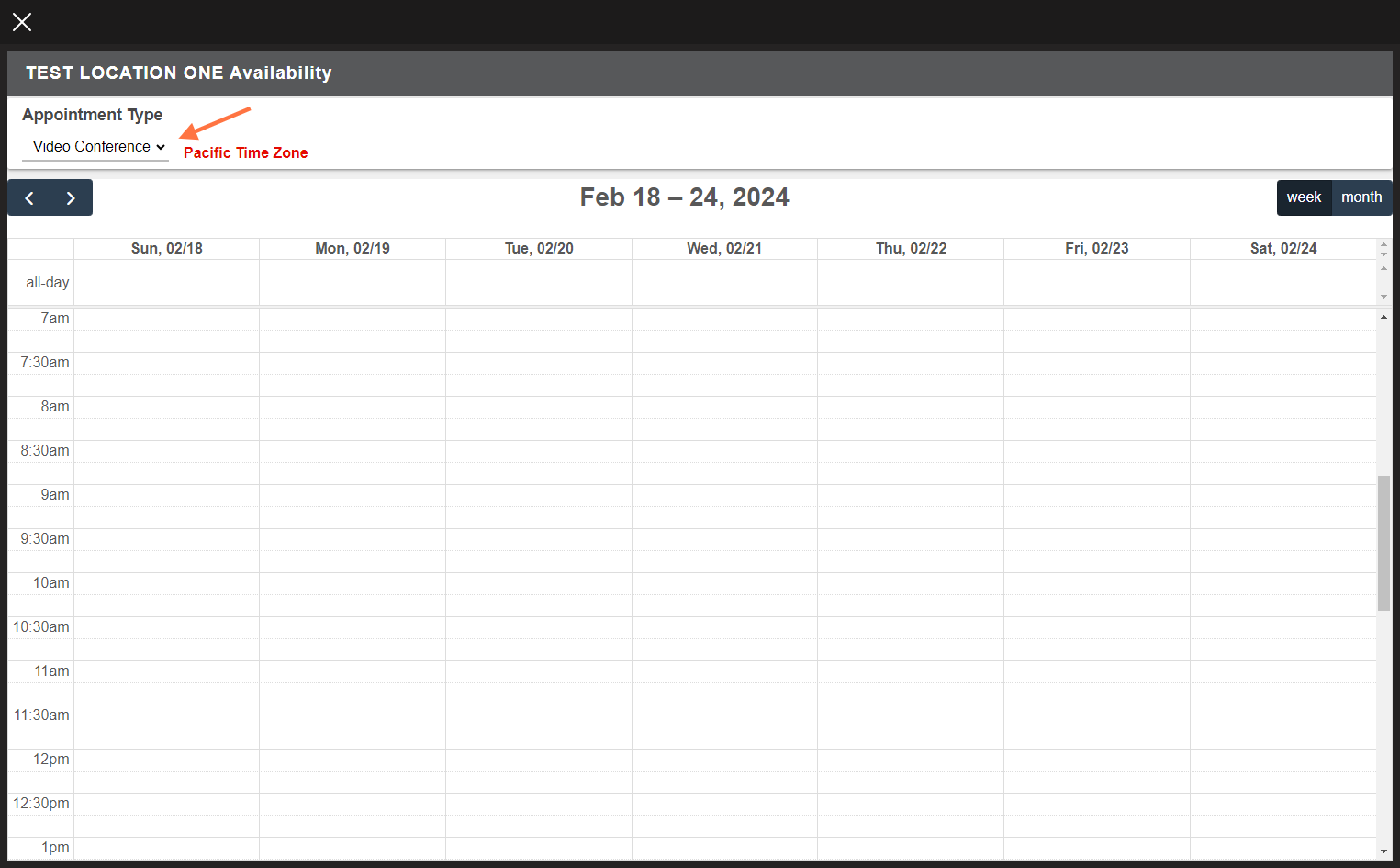Click the all-day row label
This screenshot has height=868, width=1400.
(48, 283)
